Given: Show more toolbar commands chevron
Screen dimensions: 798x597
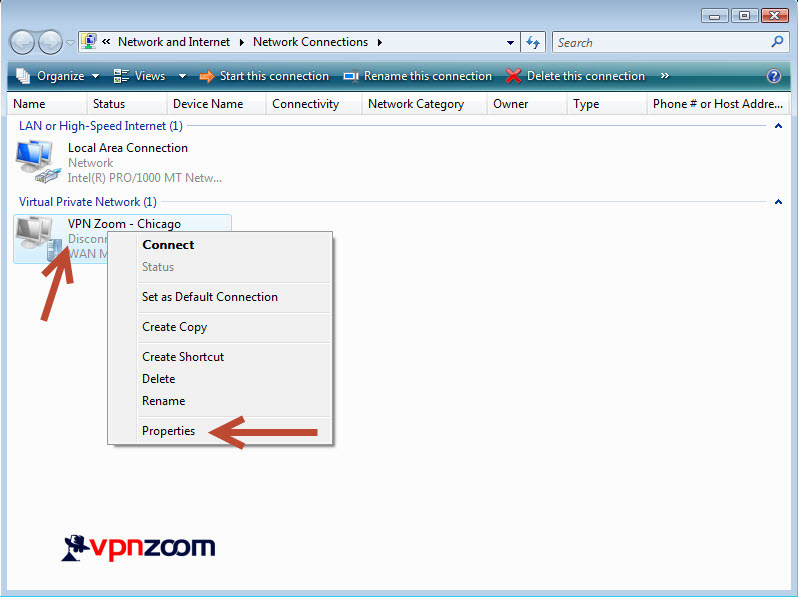Looking at the screenshot, I should 665,76.
